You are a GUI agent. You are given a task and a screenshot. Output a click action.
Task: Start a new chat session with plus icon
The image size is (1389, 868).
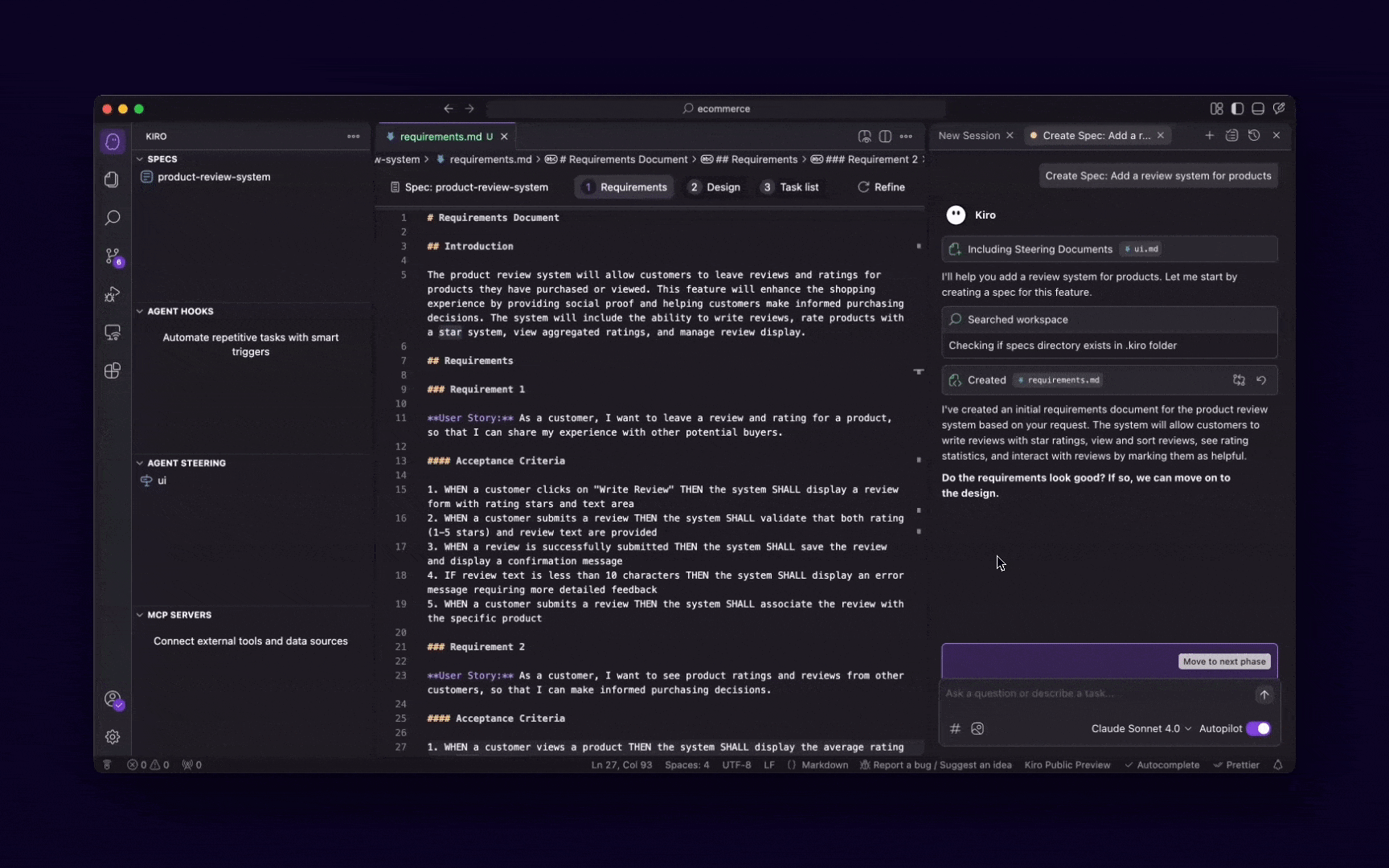(x=1209, y=135)
